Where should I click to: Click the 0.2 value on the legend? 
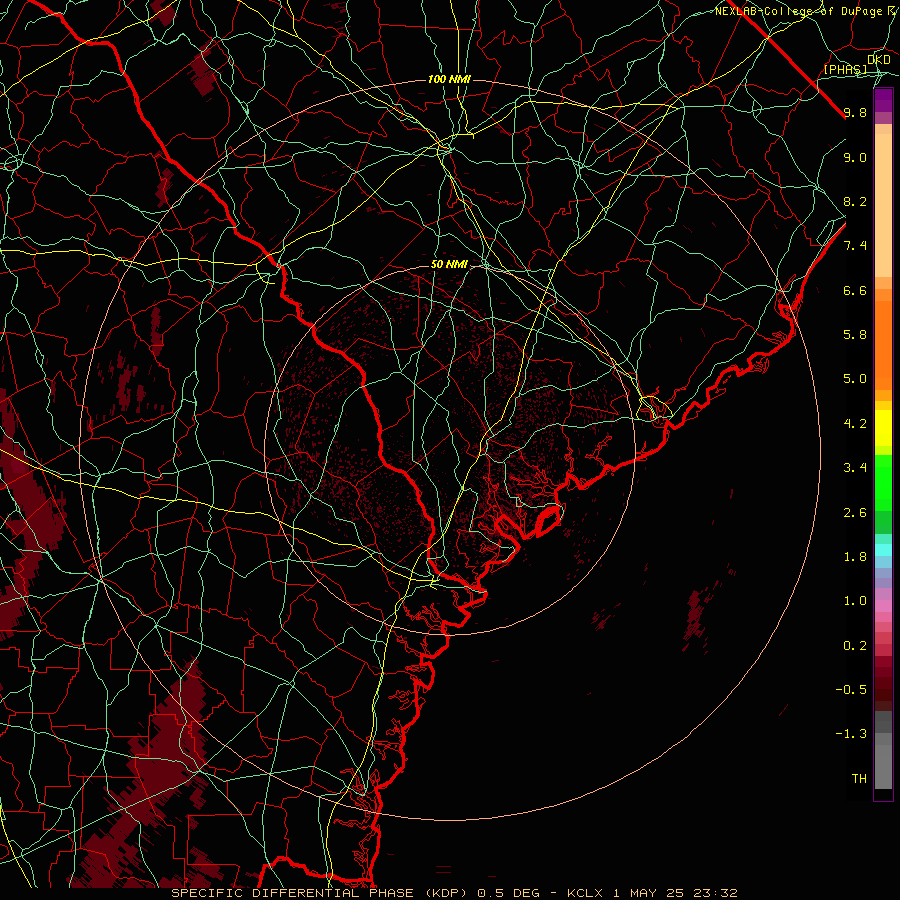point(855,646)
